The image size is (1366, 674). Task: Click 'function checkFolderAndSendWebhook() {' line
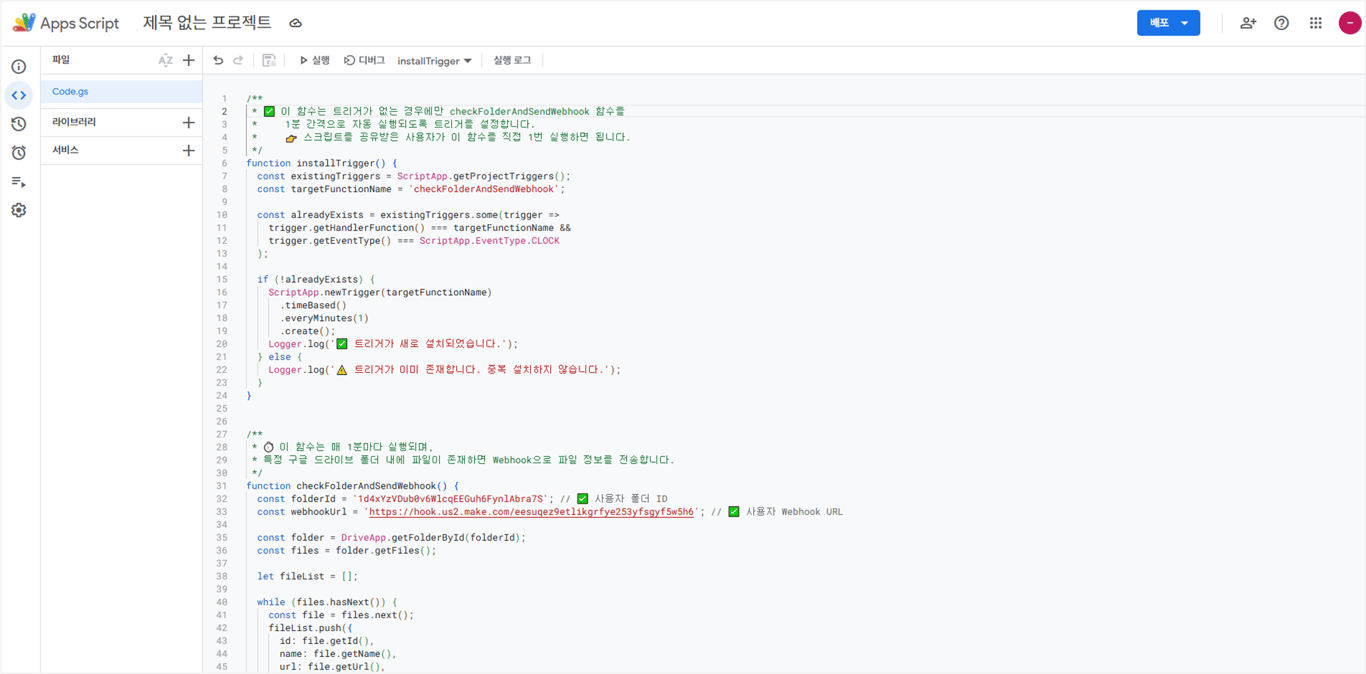click(352, 486)
